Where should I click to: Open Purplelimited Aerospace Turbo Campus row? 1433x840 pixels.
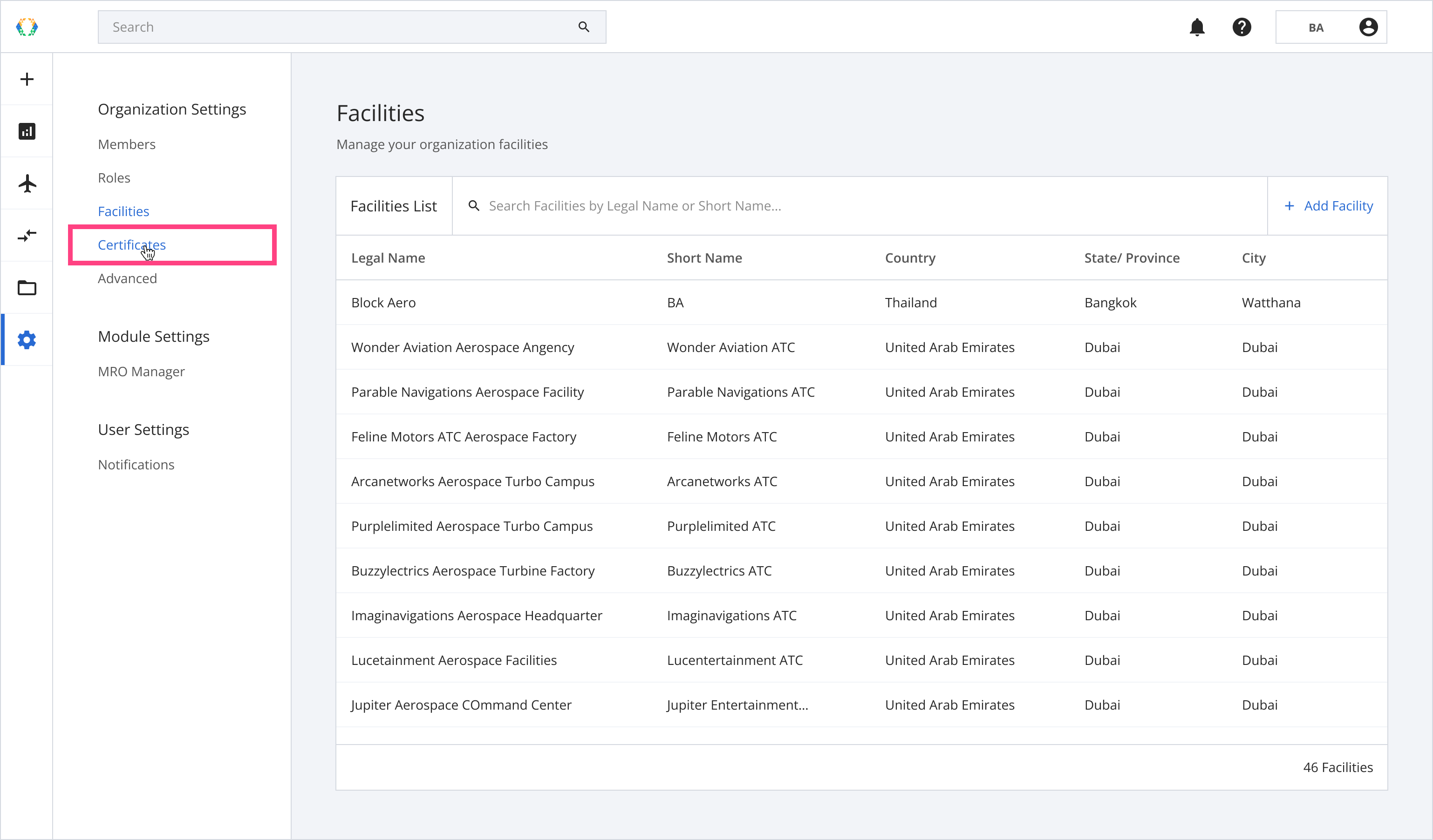861,526
